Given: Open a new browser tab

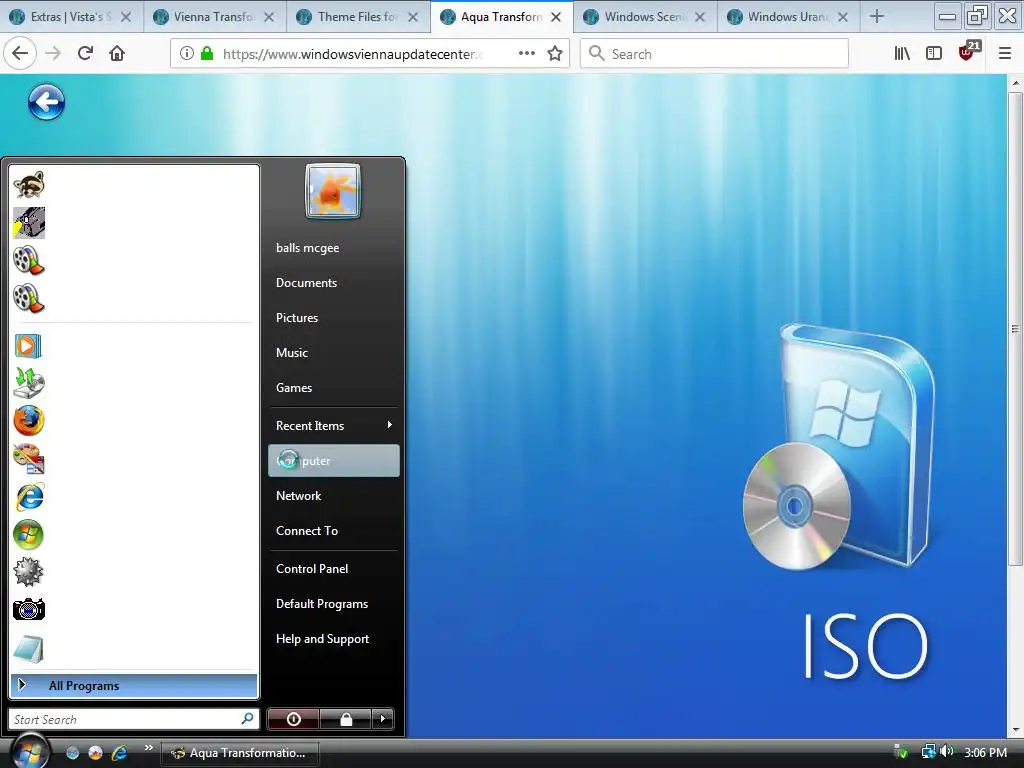Looking at the screenshot, I should pos(877,17).
